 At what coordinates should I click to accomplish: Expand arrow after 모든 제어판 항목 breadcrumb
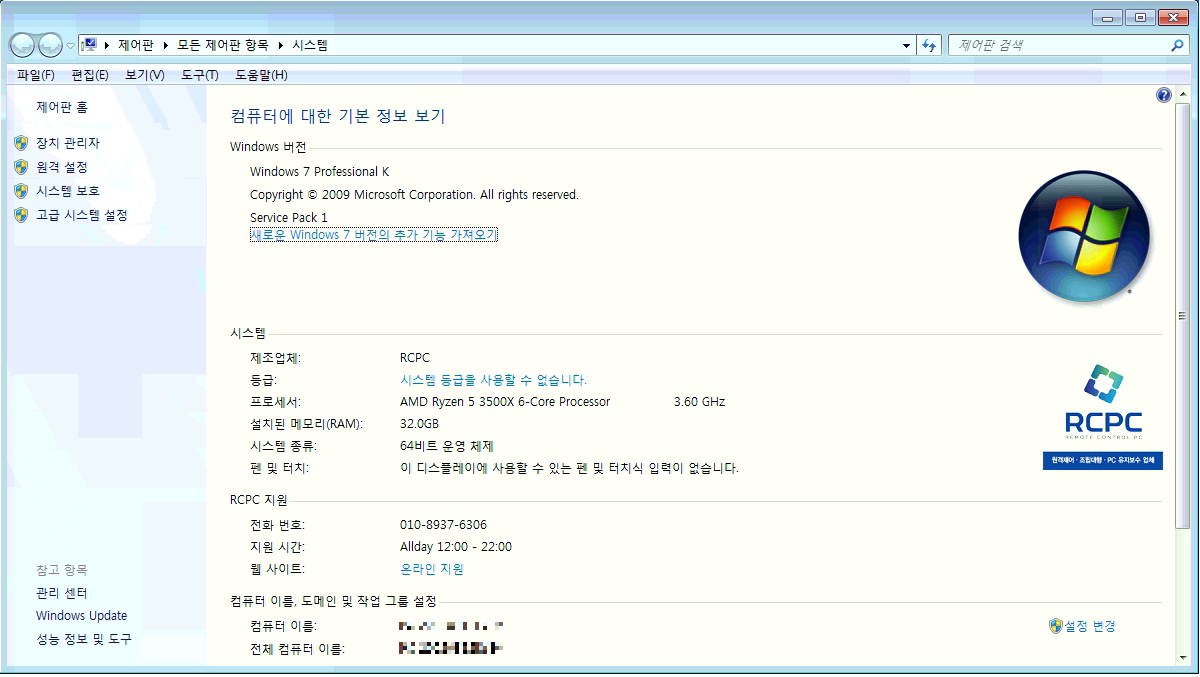click(x=280, y=45)
